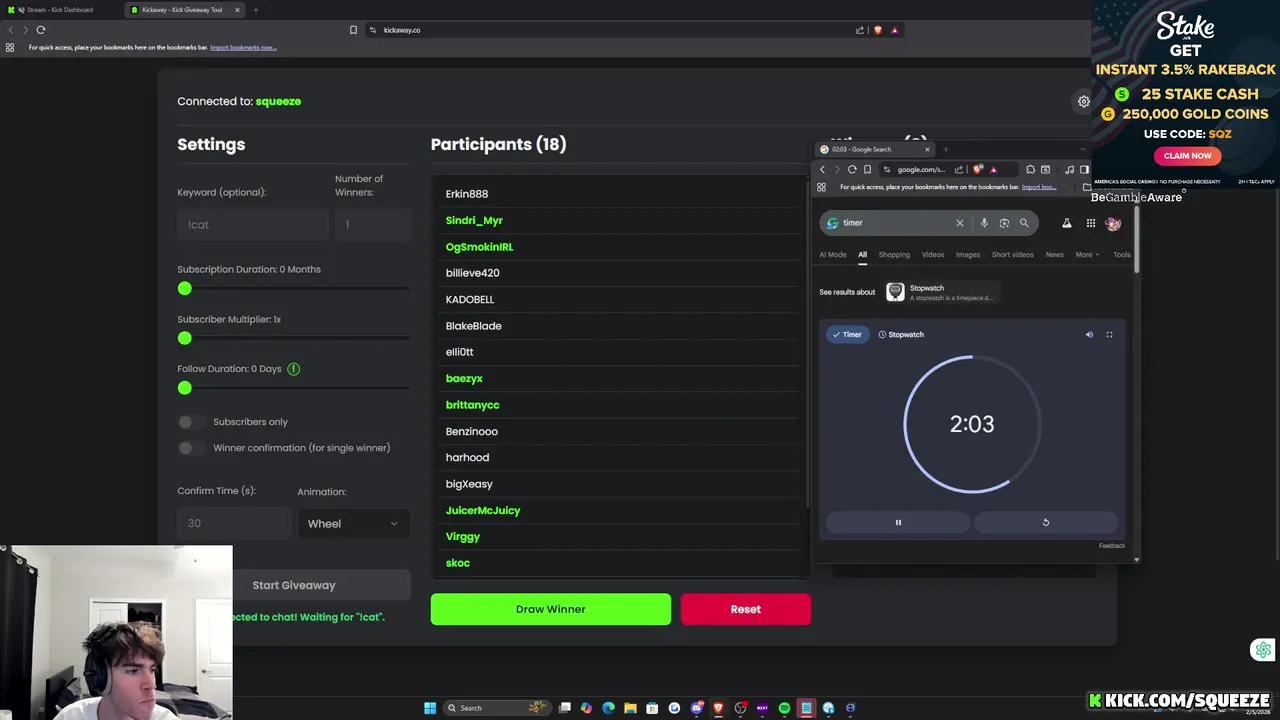
Task: Open the Google apps grid icon
Action: tap(1091, 223)
